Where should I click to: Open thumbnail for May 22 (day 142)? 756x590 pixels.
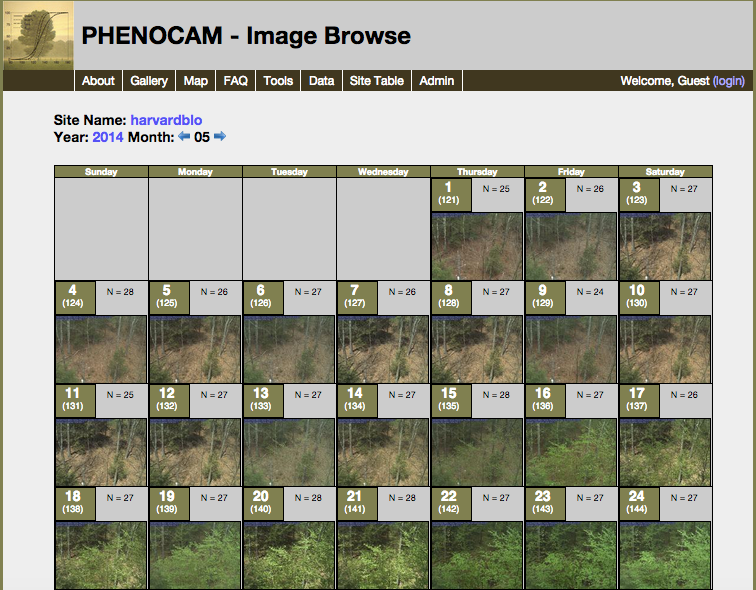(x=477, y=555)
